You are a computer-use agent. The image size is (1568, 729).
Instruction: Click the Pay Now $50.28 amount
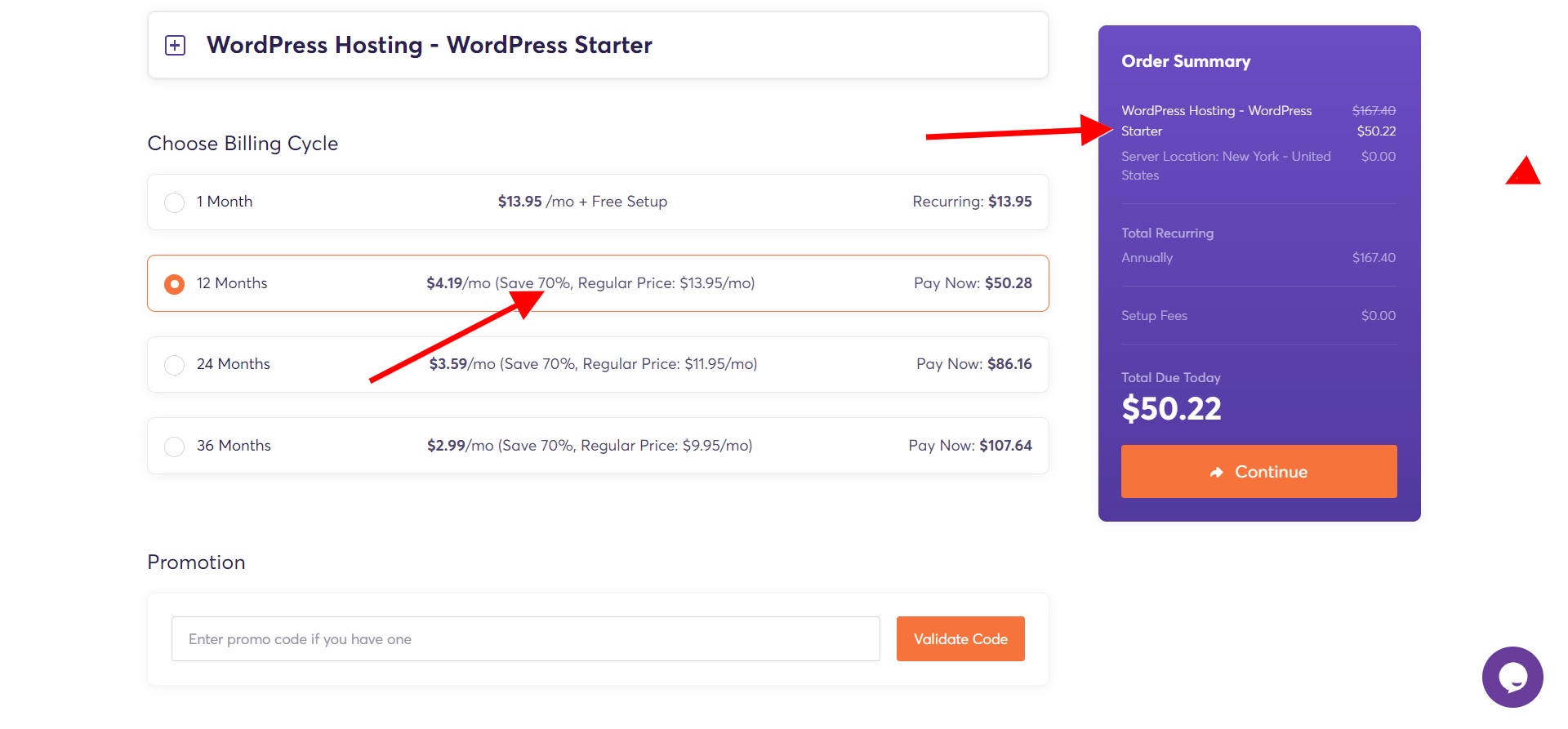tap(973, 283)
